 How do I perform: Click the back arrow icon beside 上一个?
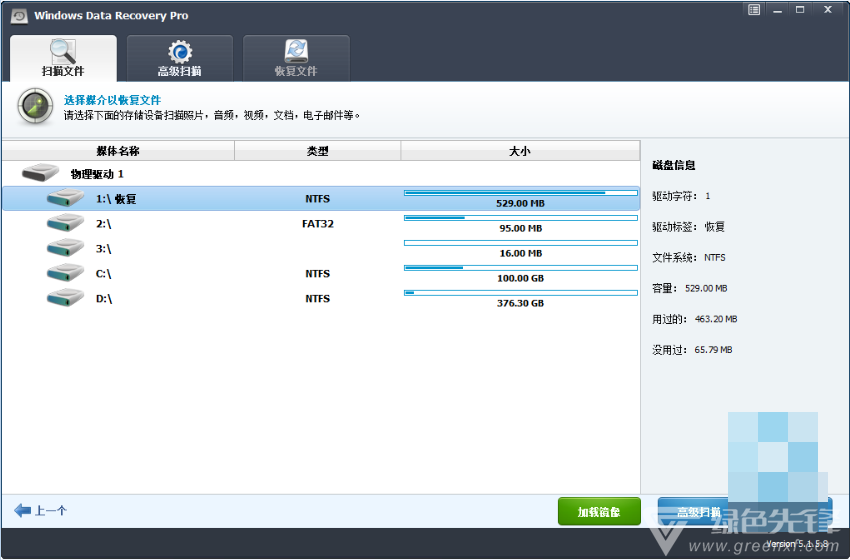point(22,510)
